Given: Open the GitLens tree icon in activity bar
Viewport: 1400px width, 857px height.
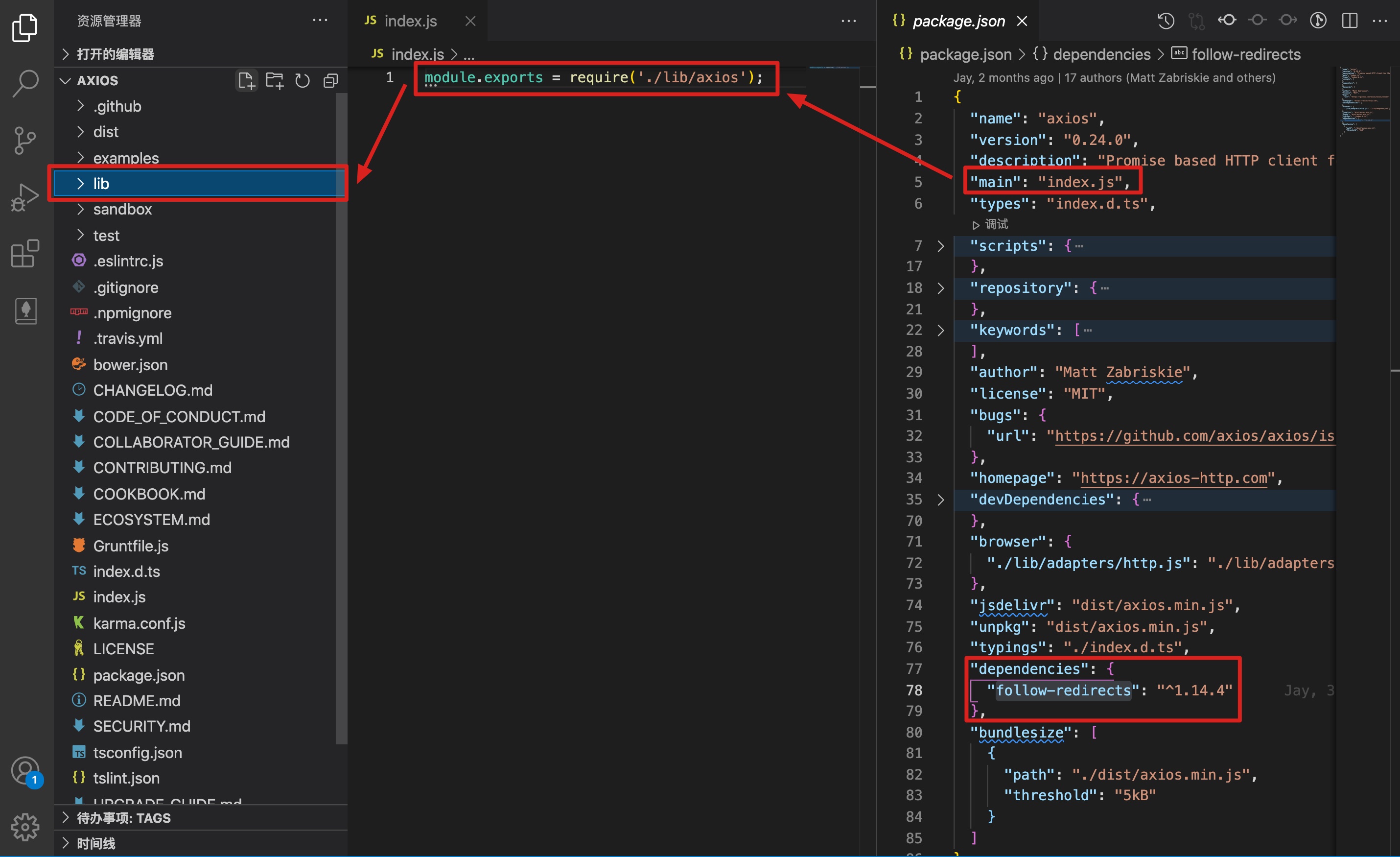Looking at the screenshot, I should (25, 310).
